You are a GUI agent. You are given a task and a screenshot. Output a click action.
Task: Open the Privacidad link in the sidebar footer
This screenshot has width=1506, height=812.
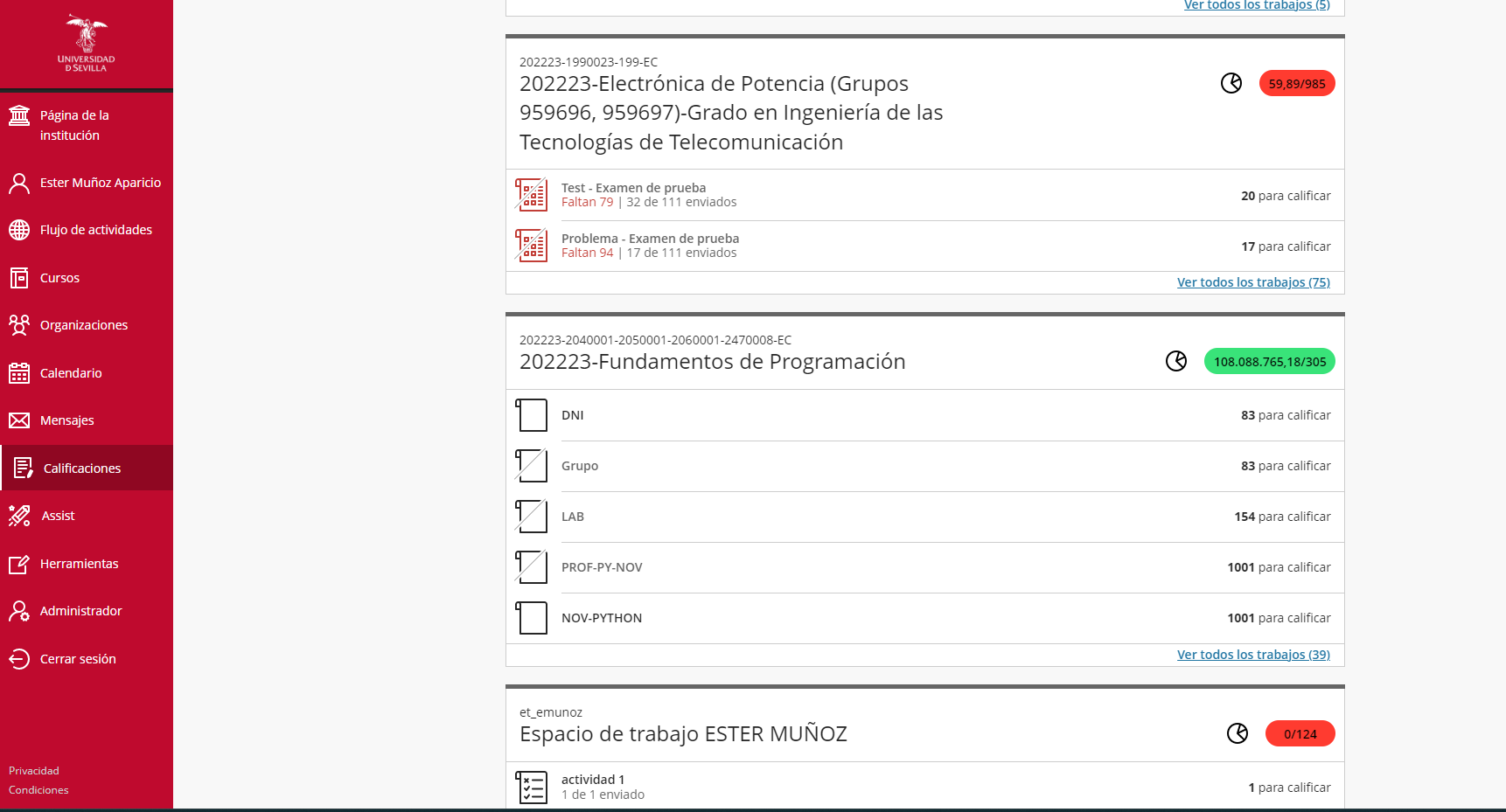point(34,771)
